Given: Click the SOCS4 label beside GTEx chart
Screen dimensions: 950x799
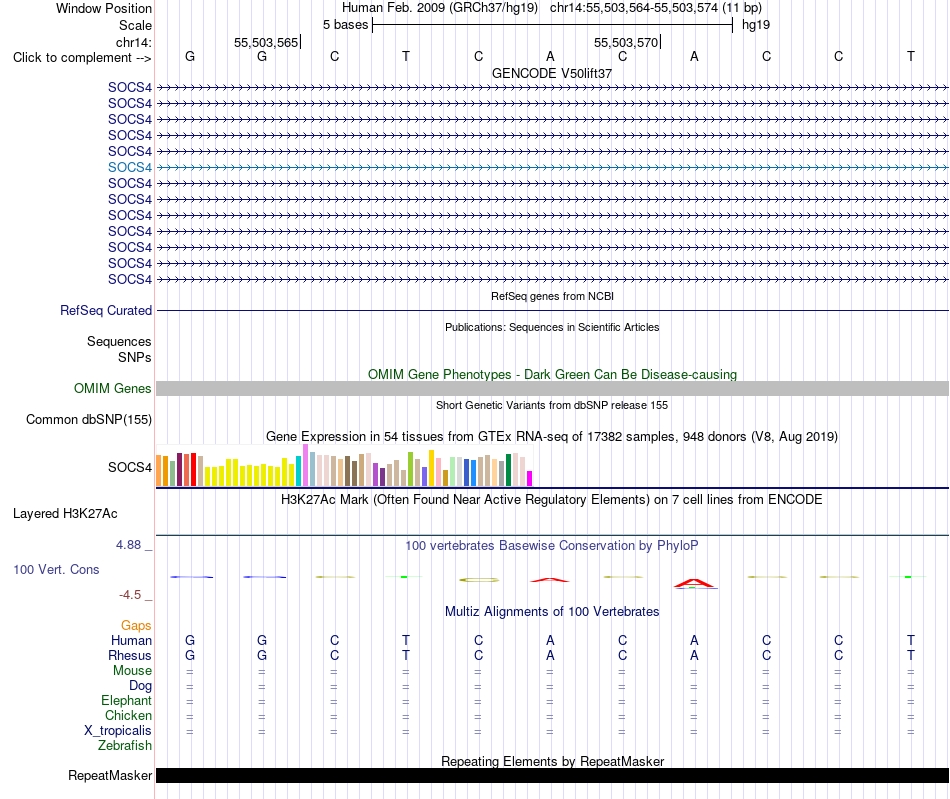Looking at the screenshot, I should (x=130, y=467).
